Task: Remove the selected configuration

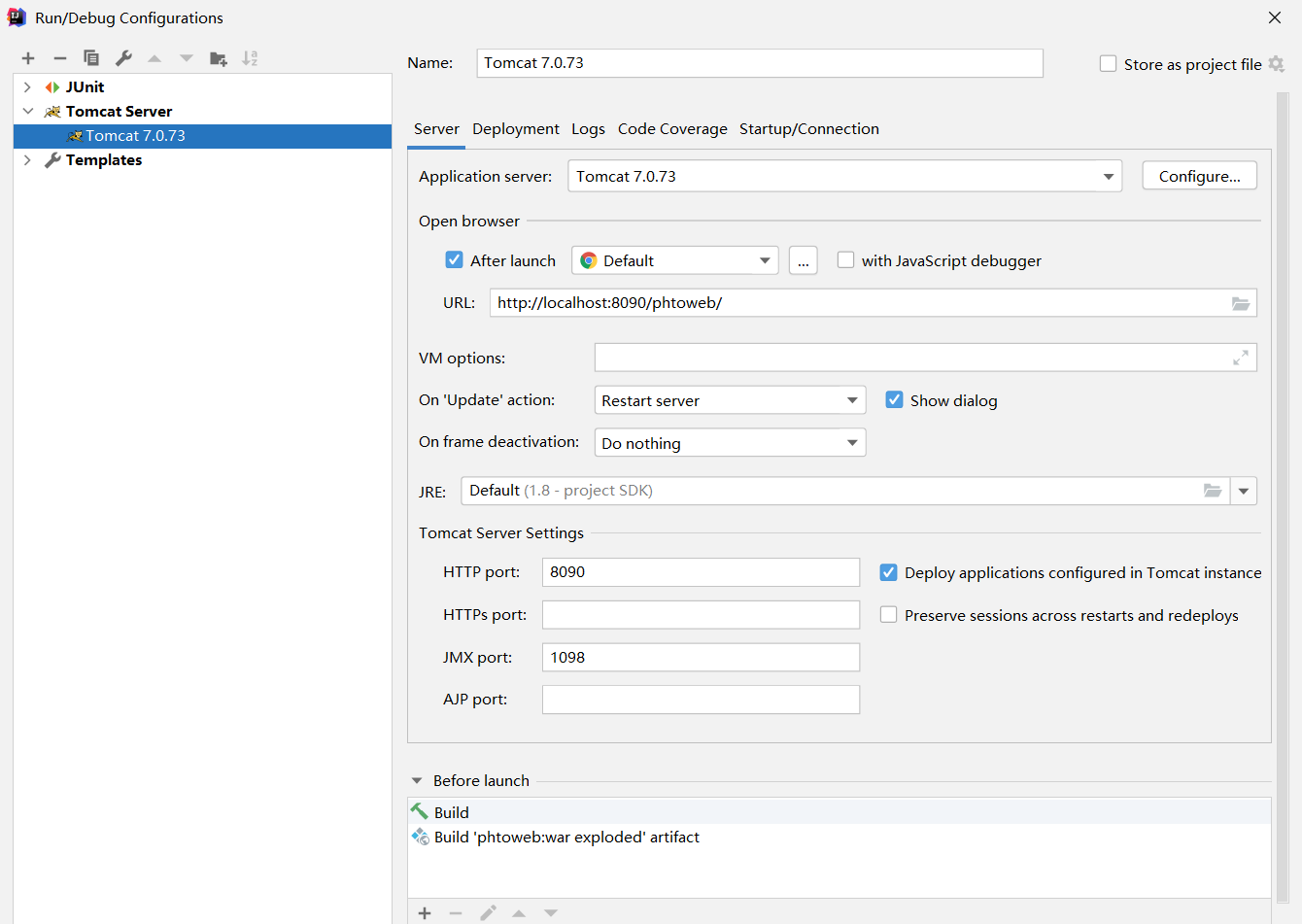Action: pos(59,58)
